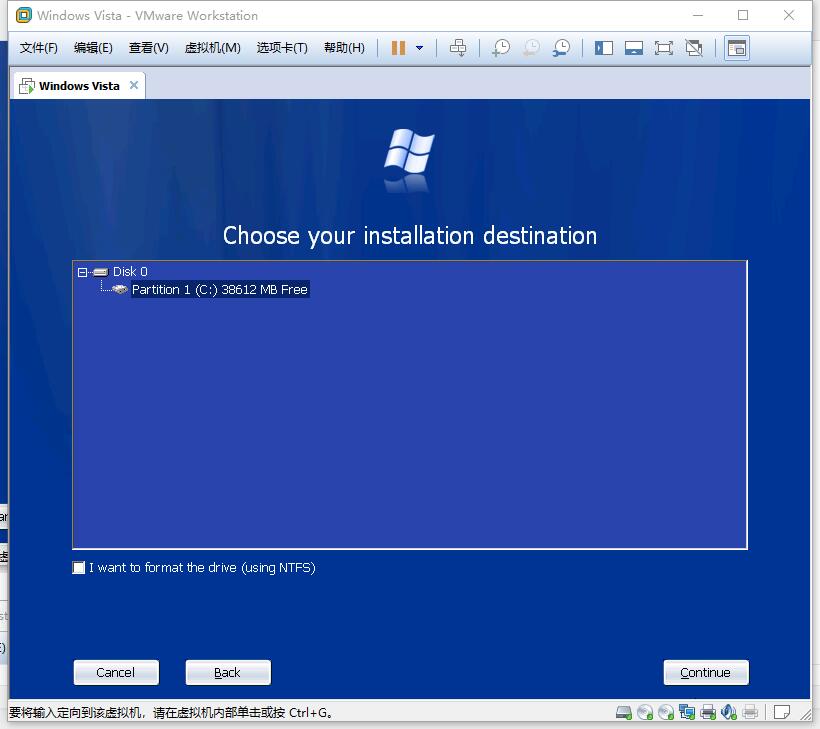
Task: Go back with the Back button
Action: click(x=228, y=673)
